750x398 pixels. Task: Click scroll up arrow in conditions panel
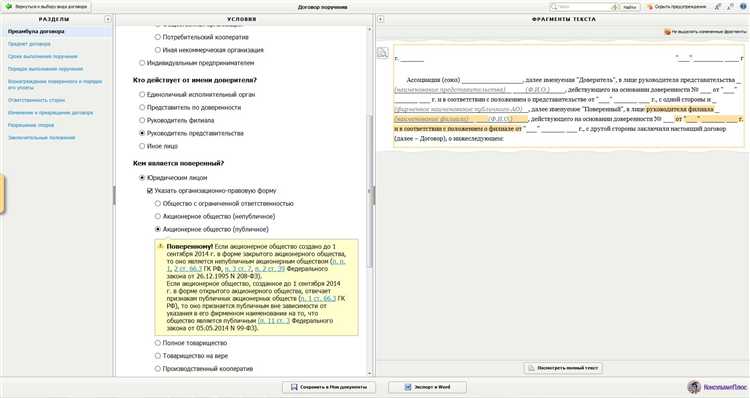point(369,30)
